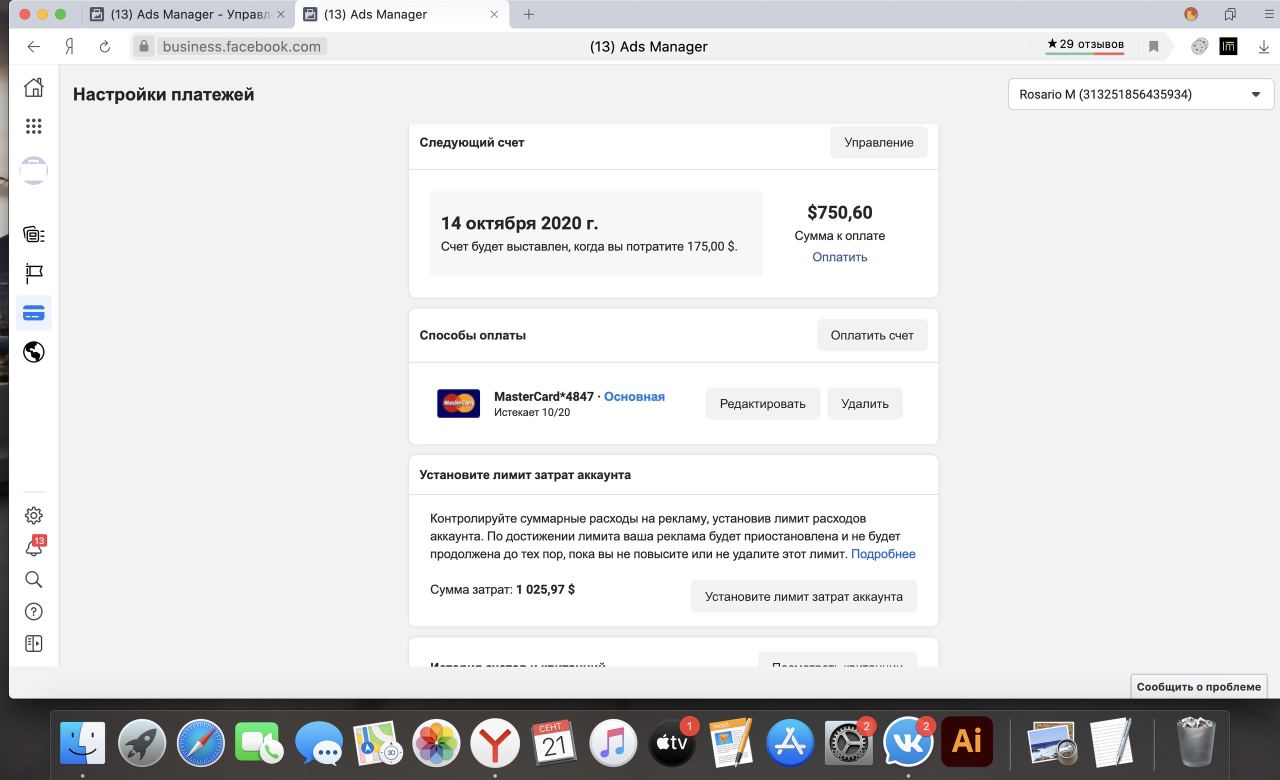The height and width of the screenshot is (780, 1280).
Task: Open Yandex Browser from the Dock
Action: pyautogui.click(x=496, y=743)
